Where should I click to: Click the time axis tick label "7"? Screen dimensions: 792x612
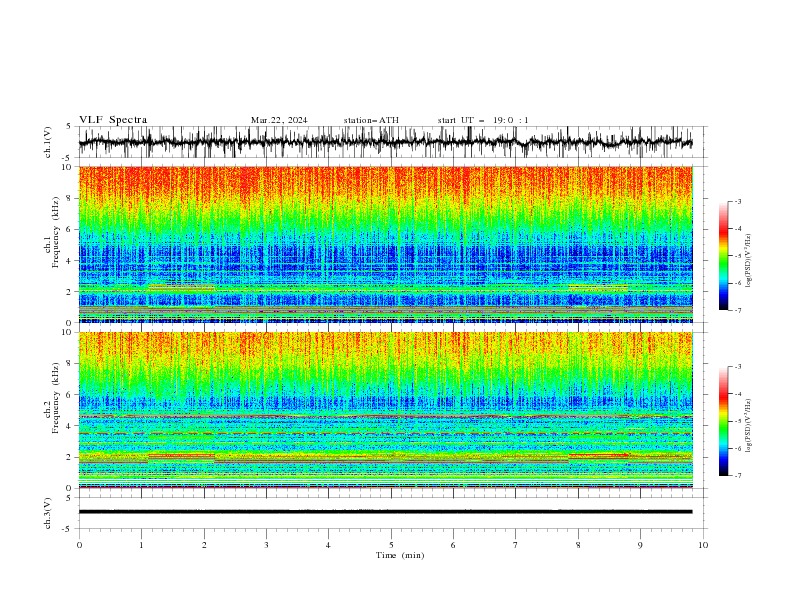(x=516, y=545)
